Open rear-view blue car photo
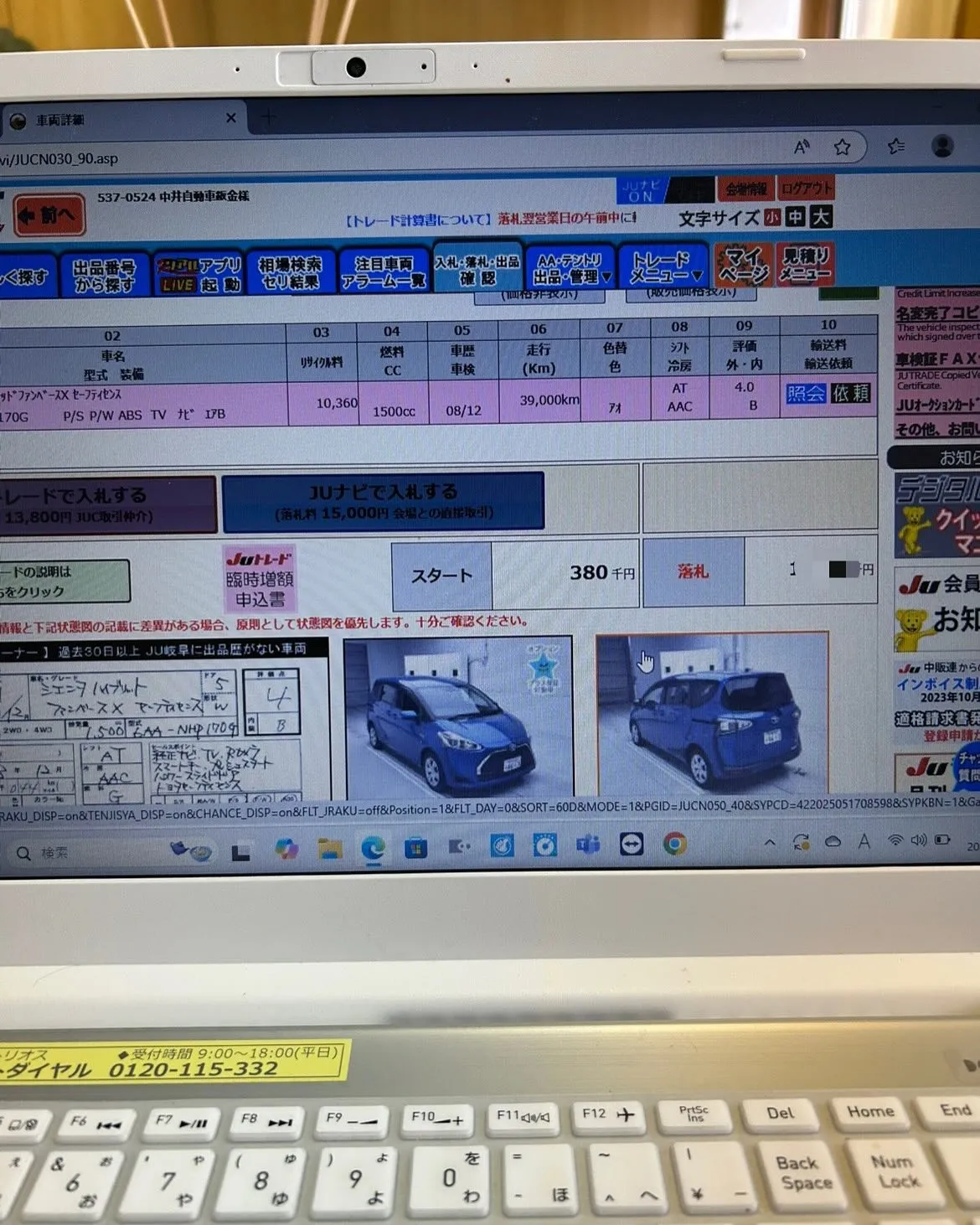 712,713
